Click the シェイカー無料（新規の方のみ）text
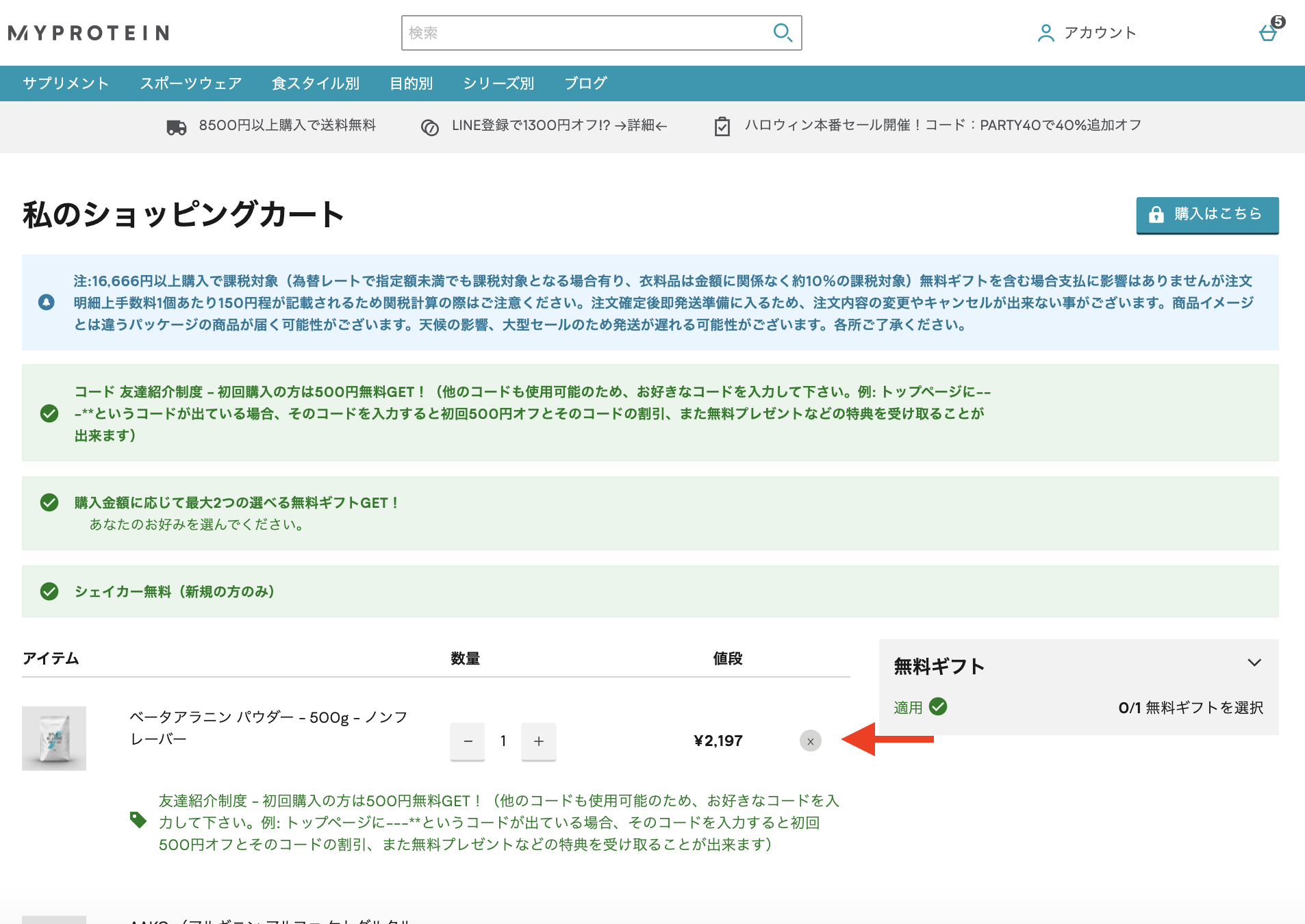Image resolution: width=1305 pixels, height=924 pixels. 175,591
